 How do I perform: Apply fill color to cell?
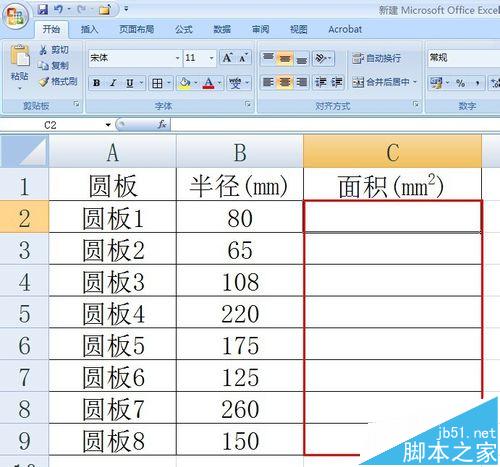pyautogui.click(x=184, y=83)
